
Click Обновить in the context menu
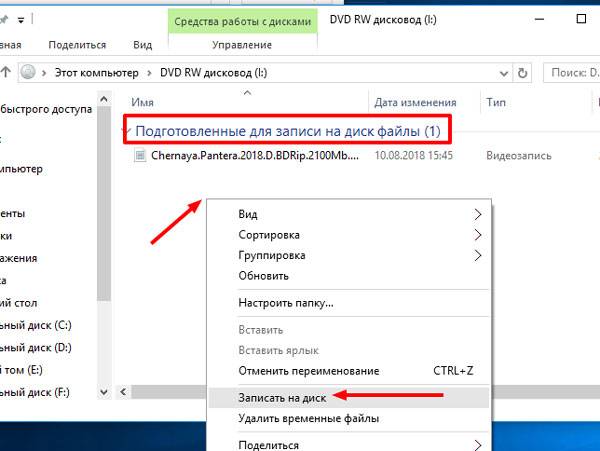264,276
